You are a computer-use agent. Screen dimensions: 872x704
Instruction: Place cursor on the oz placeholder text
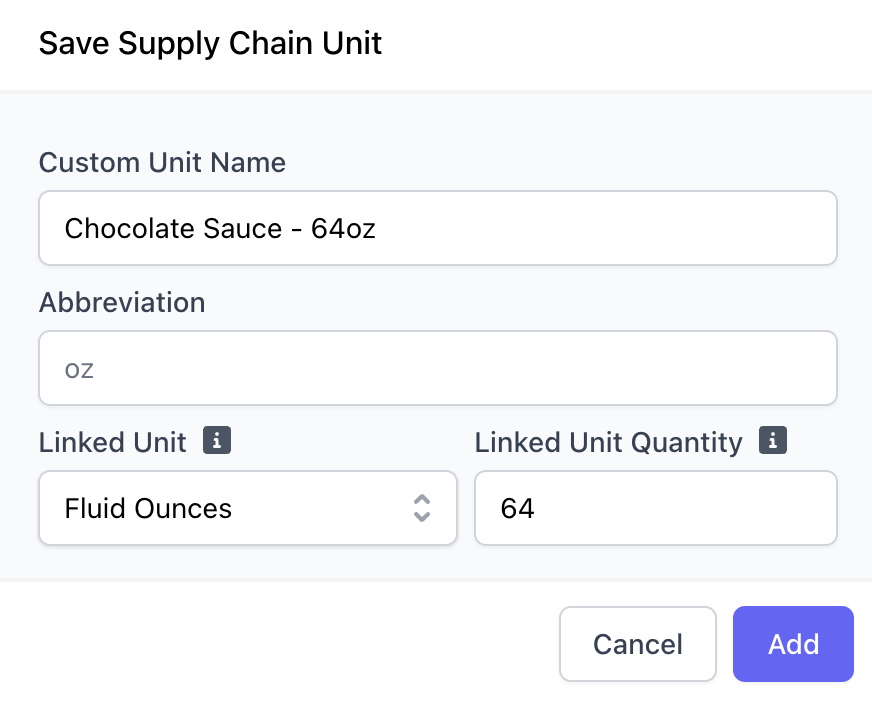79,370
